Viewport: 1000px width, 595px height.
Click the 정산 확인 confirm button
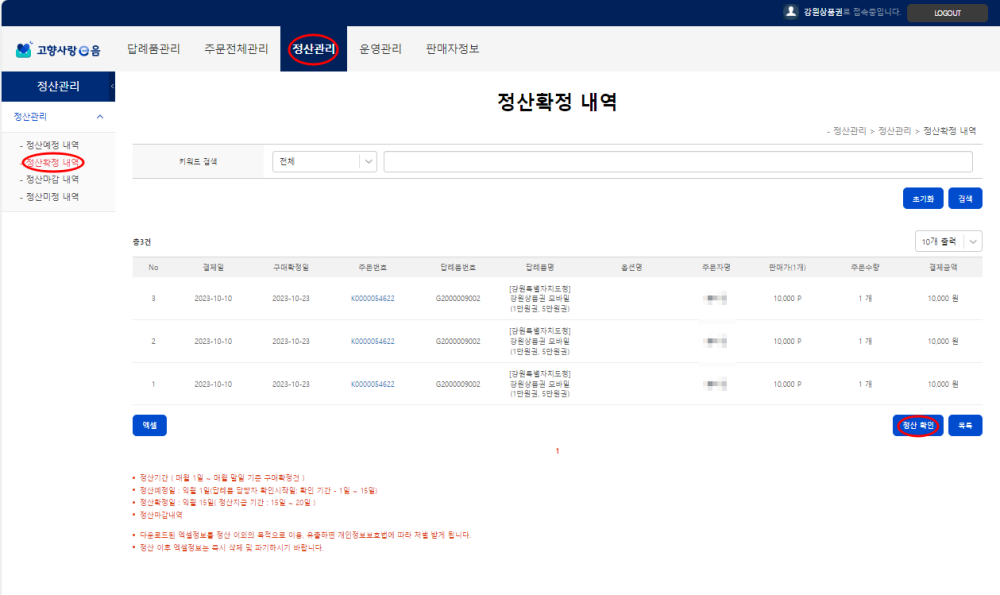[x=916, y=425]
